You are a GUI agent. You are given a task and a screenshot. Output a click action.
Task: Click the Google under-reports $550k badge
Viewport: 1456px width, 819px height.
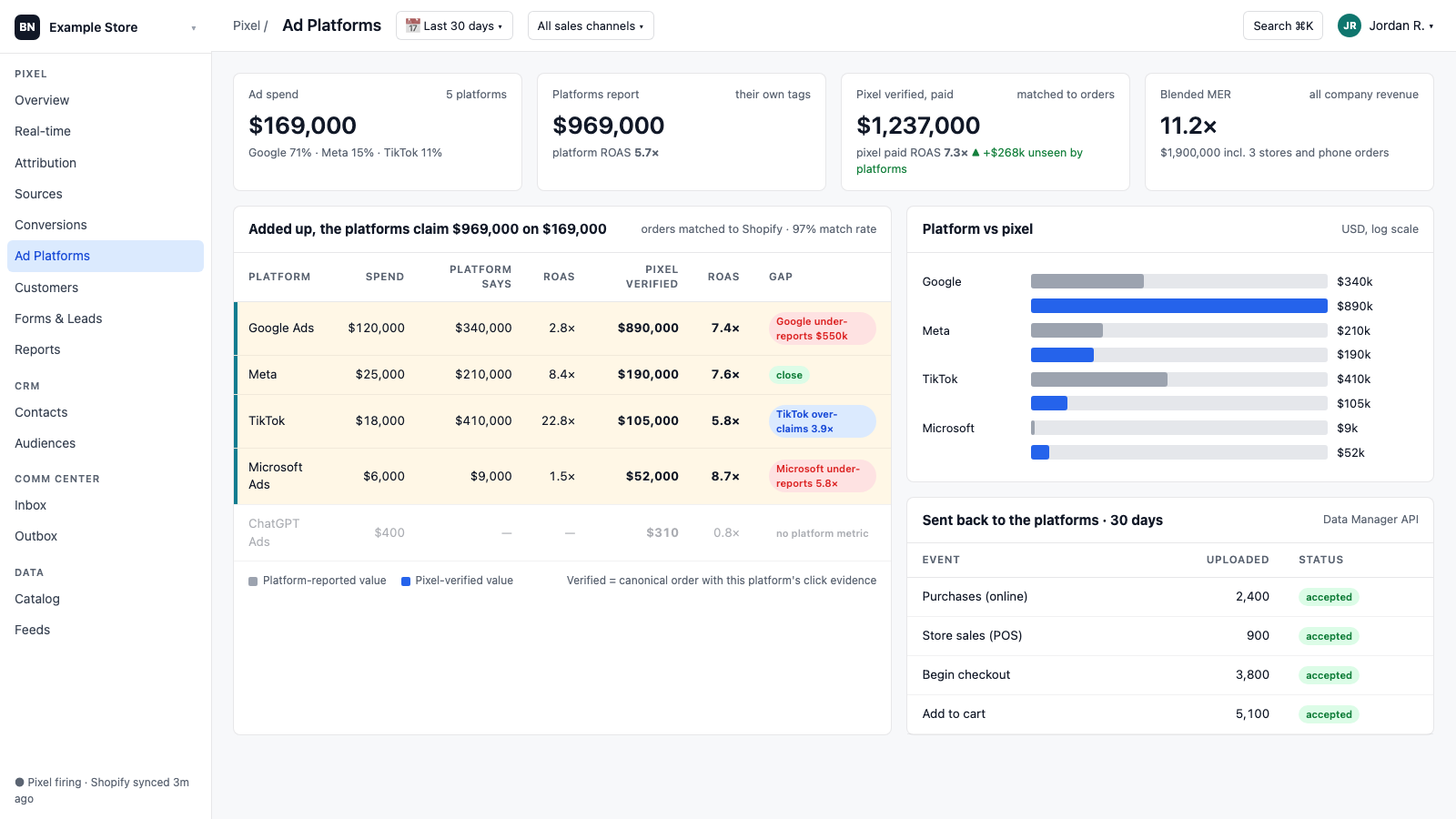(x=823, y=329)
